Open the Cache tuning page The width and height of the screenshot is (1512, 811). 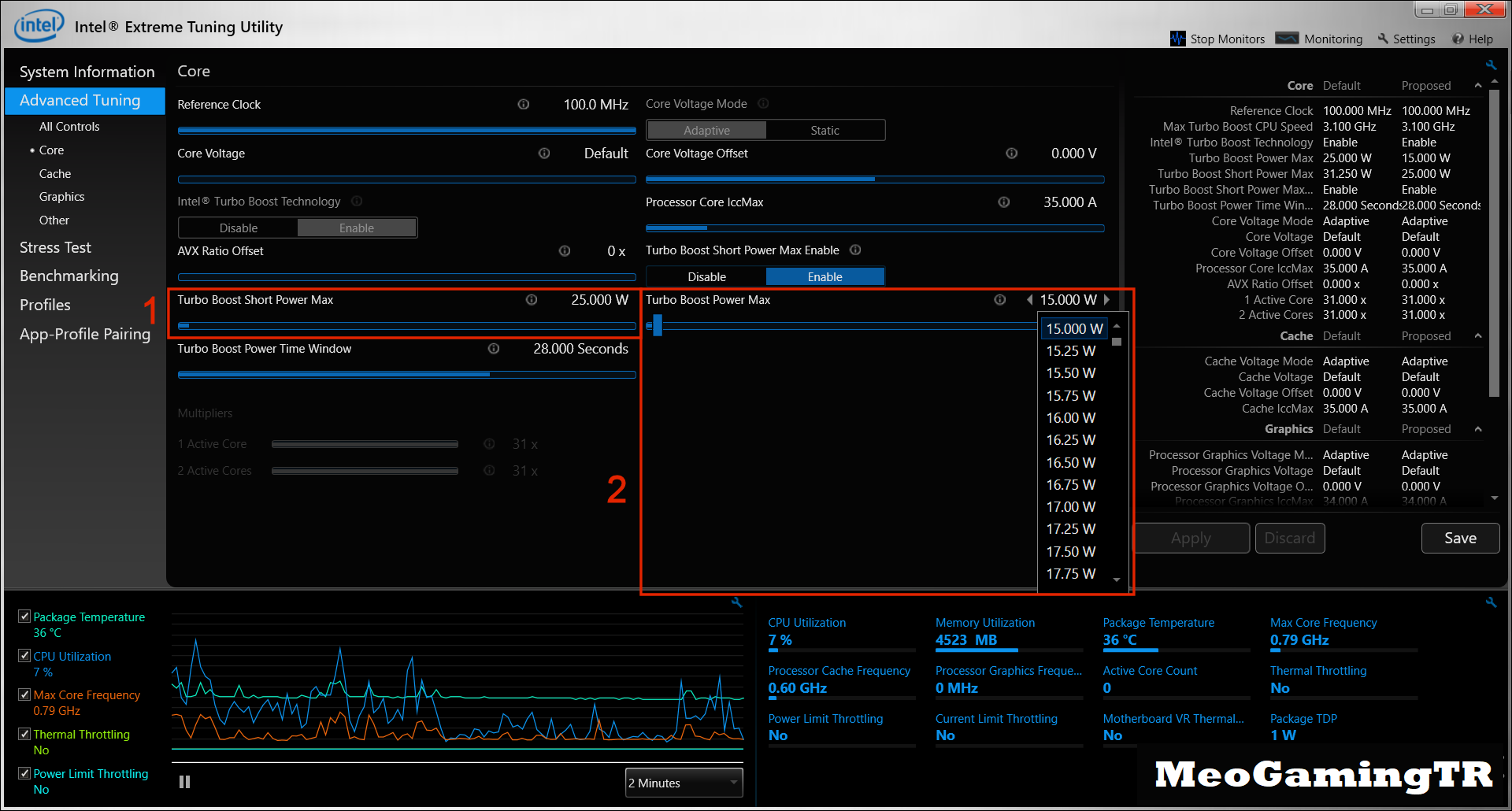coord(55,173)
